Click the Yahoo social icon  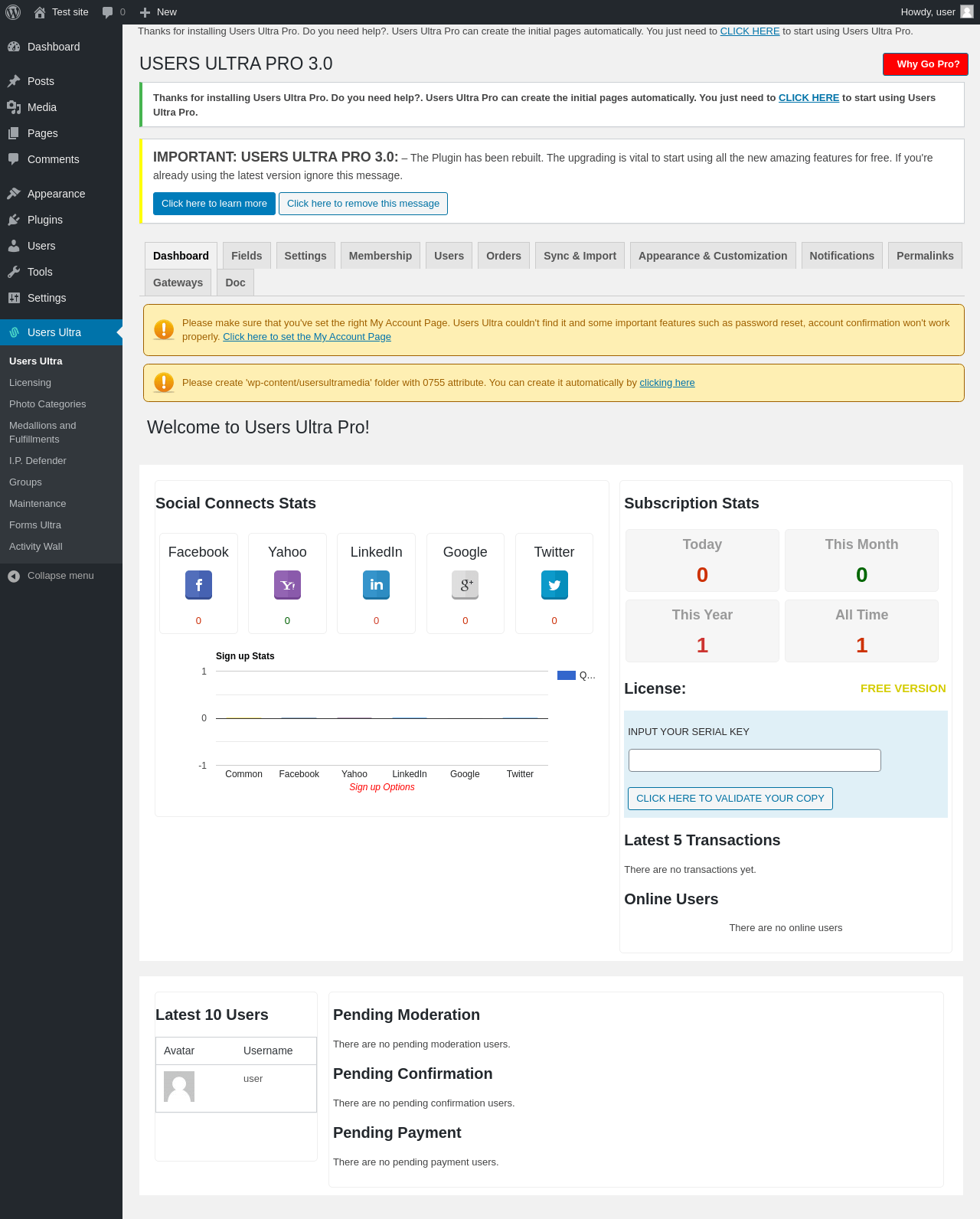(287, 585)
